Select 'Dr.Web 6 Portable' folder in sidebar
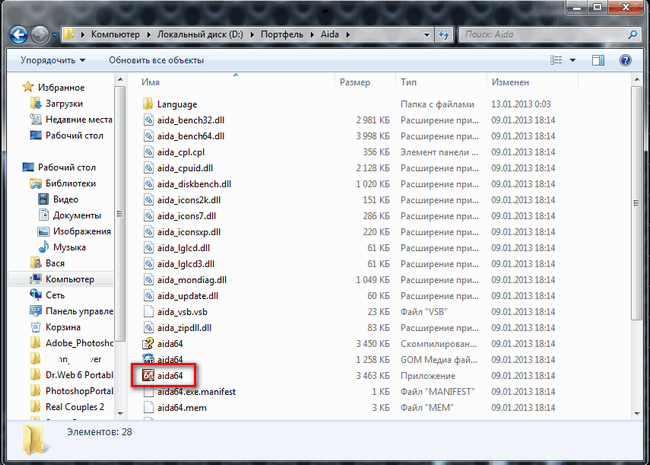 point(79,375)
